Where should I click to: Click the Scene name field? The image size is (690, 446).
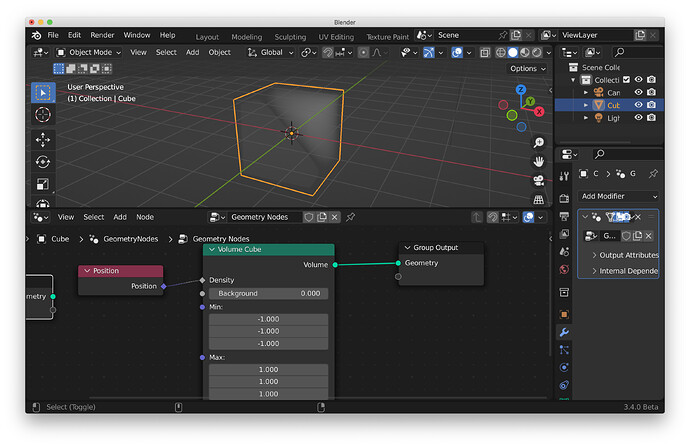click(x=467, y=35)
